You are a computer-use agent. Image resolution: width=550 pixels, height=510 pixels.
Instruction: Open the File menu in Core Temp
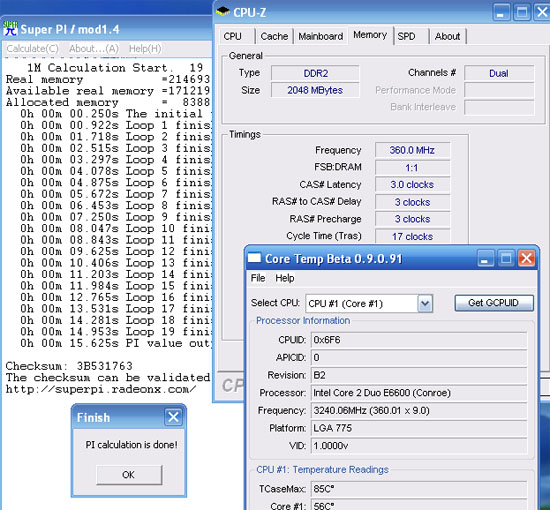pos(258,278)
